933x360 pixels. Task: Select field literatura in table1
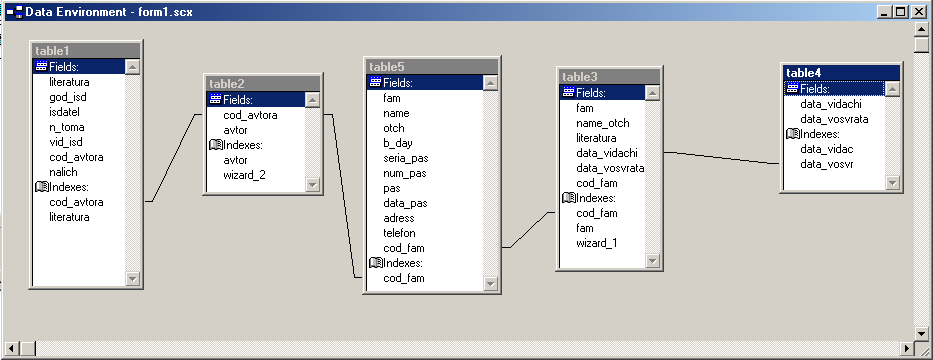(69, 82)
